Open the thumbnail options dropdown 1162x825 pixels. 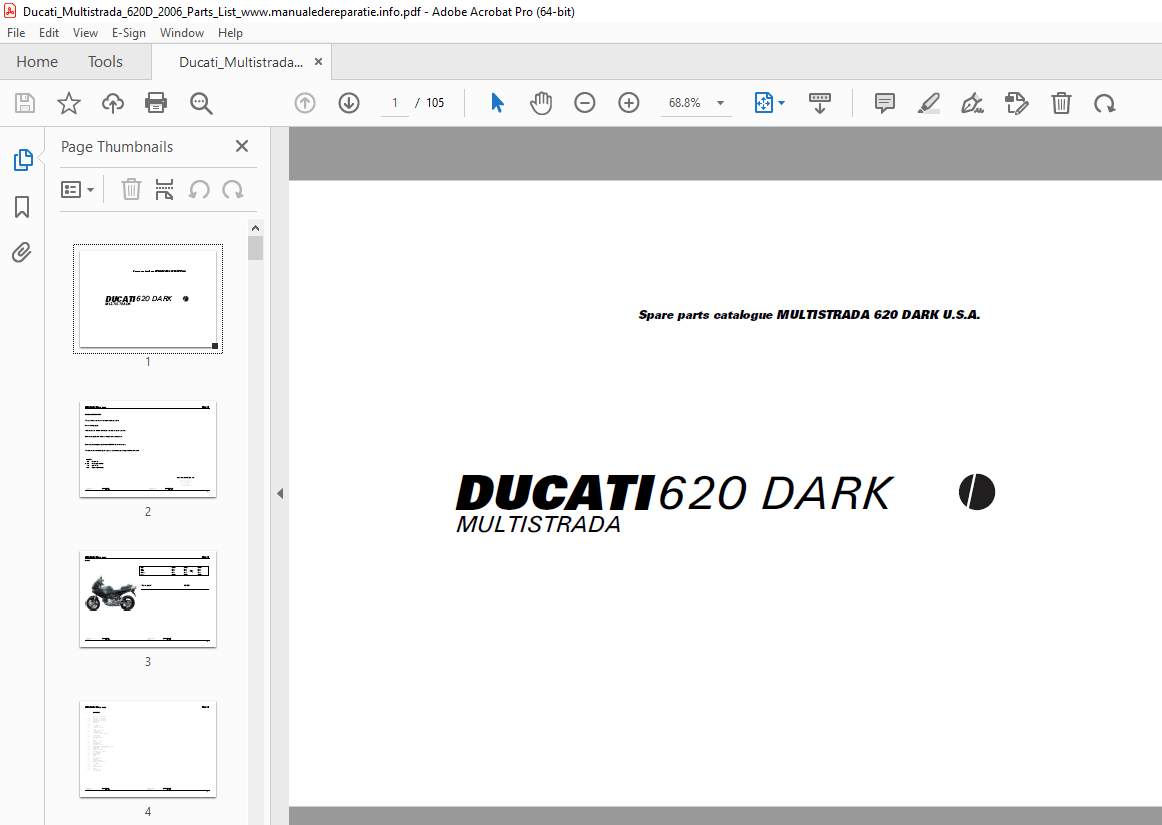pyautogui.click(x=78, y=189)
